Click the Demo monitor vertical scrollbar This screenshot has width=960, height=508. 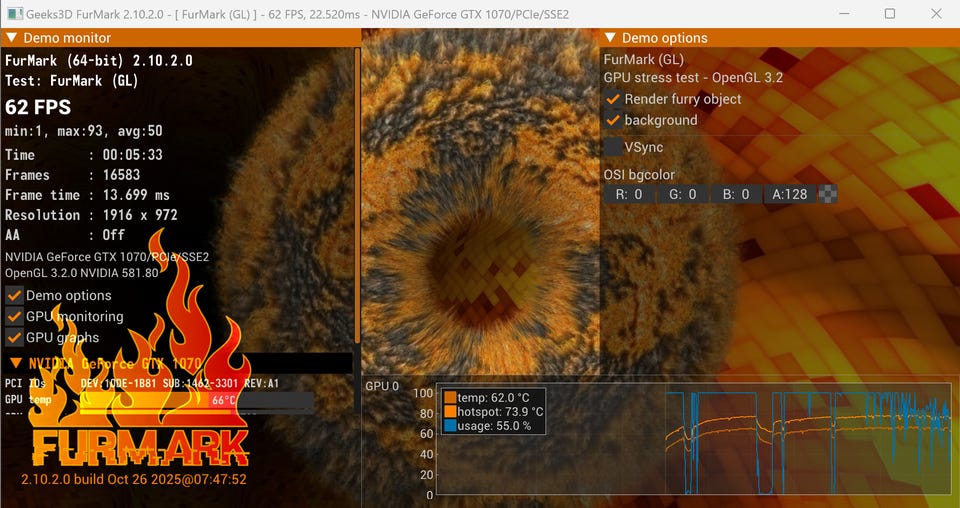pos(357,196)
